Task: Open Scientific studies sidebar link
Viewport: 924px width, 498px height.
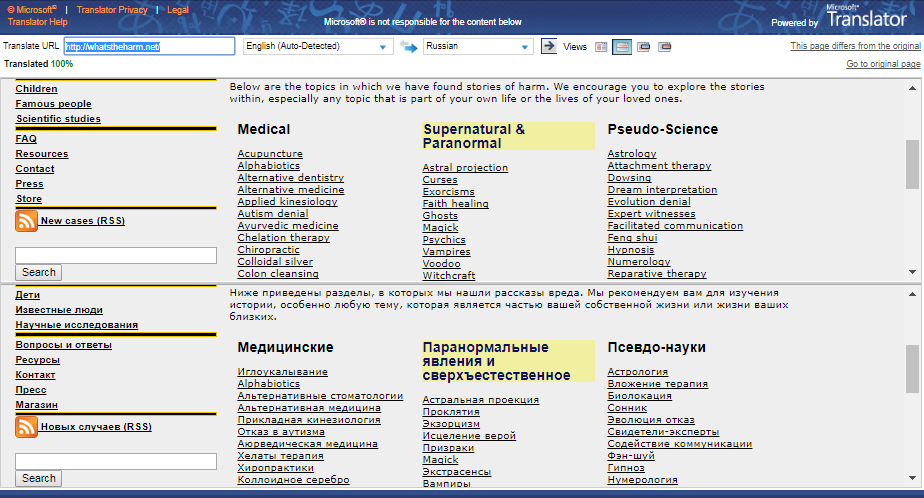Action: click(58, 119)
